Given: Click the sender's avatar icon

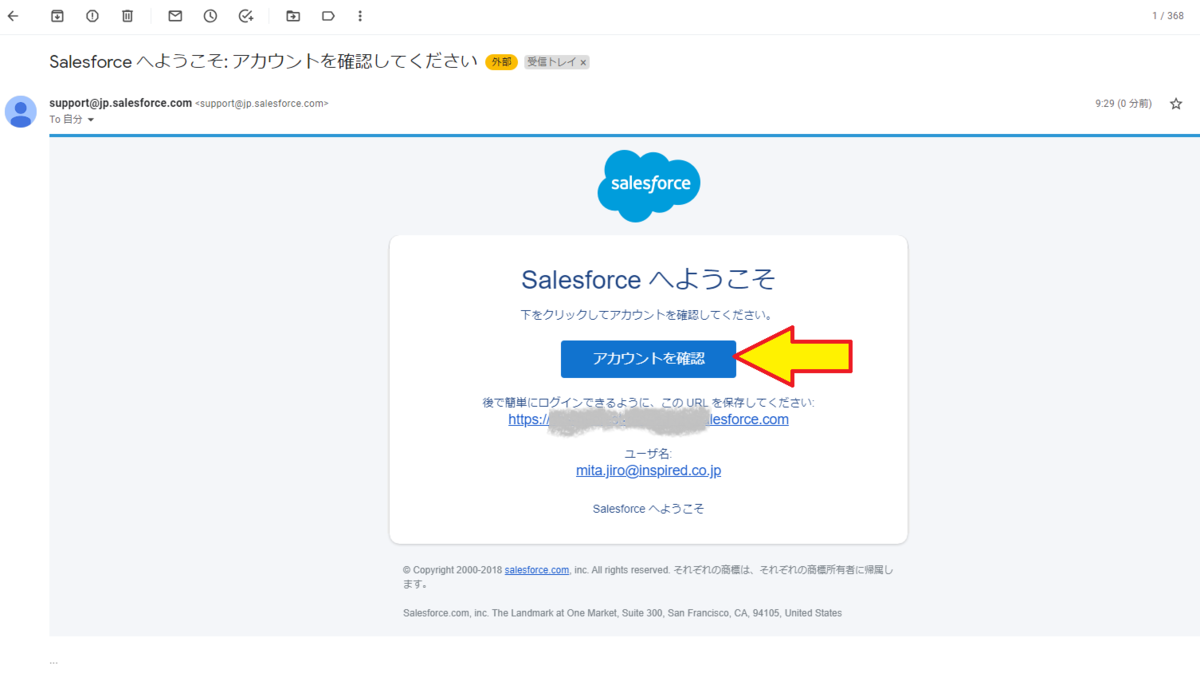Looking at the screenshot, I should 21,111.
